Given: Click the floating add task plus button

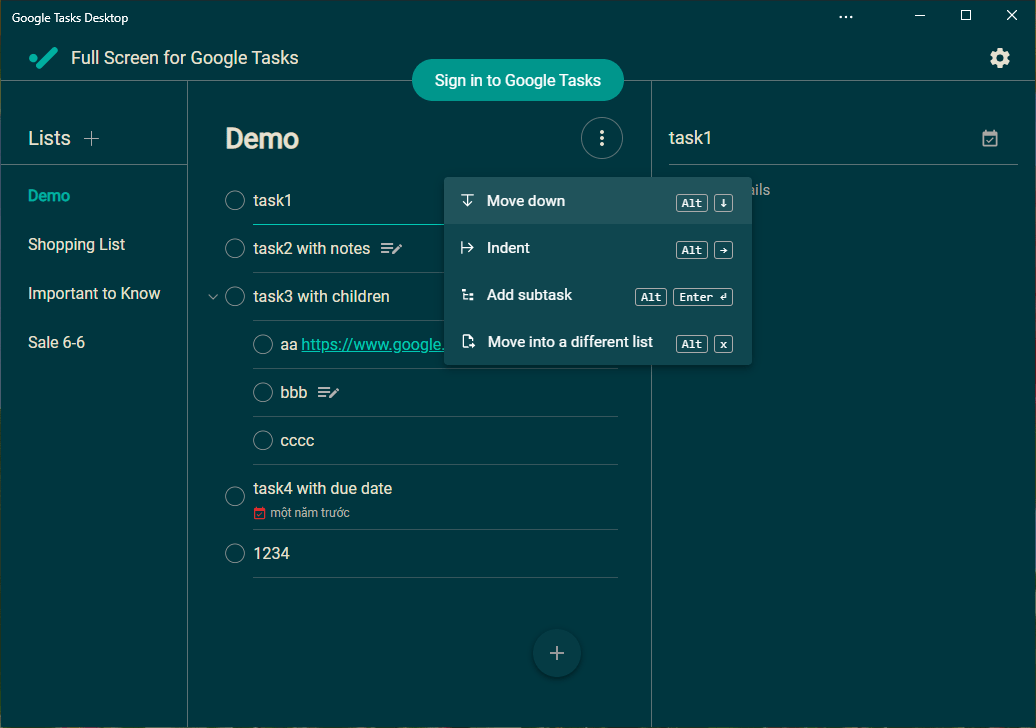Looking at the screenshot, I should tap(557, 653).
